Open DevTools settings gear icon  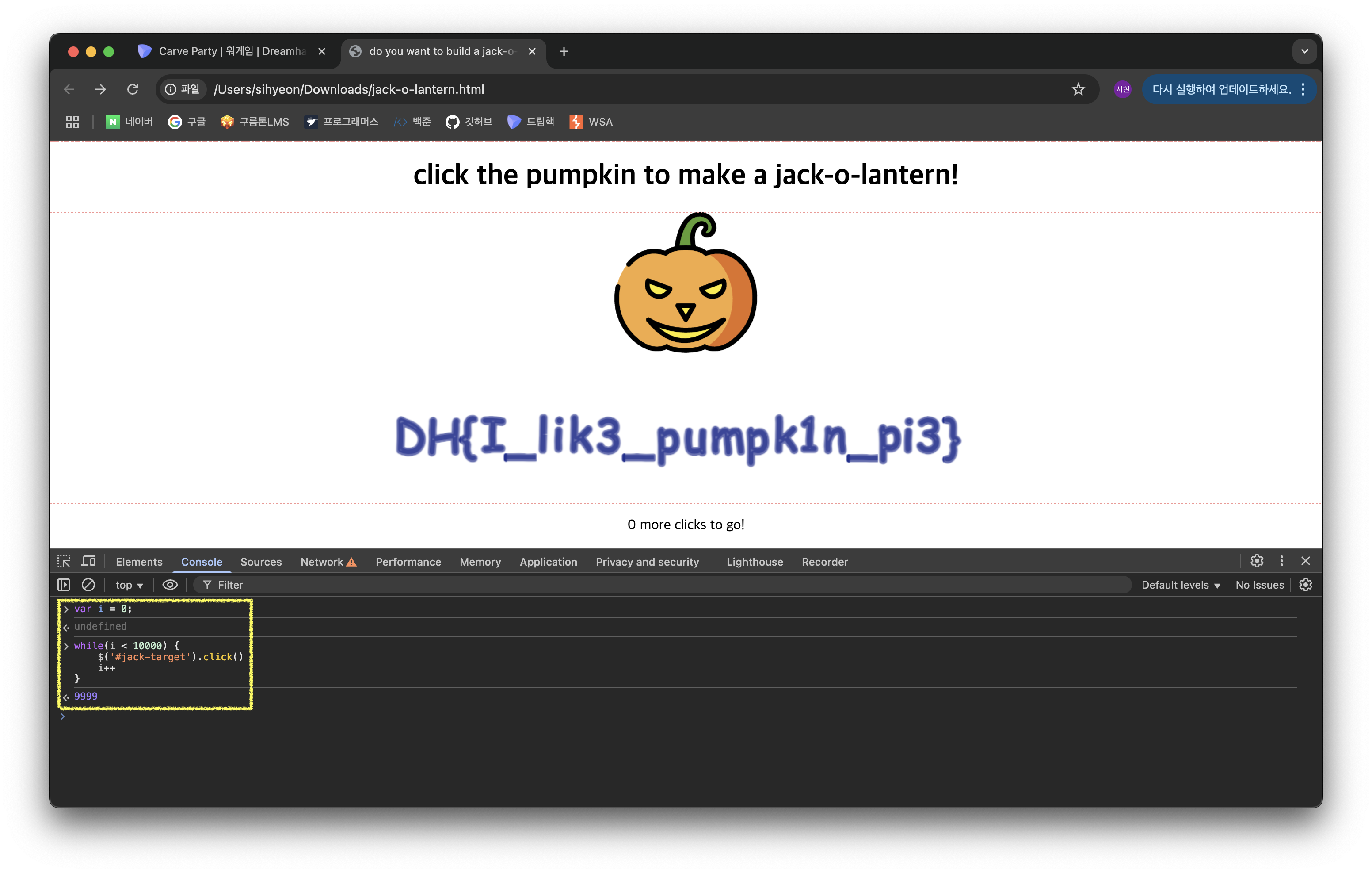[1256, 561]
